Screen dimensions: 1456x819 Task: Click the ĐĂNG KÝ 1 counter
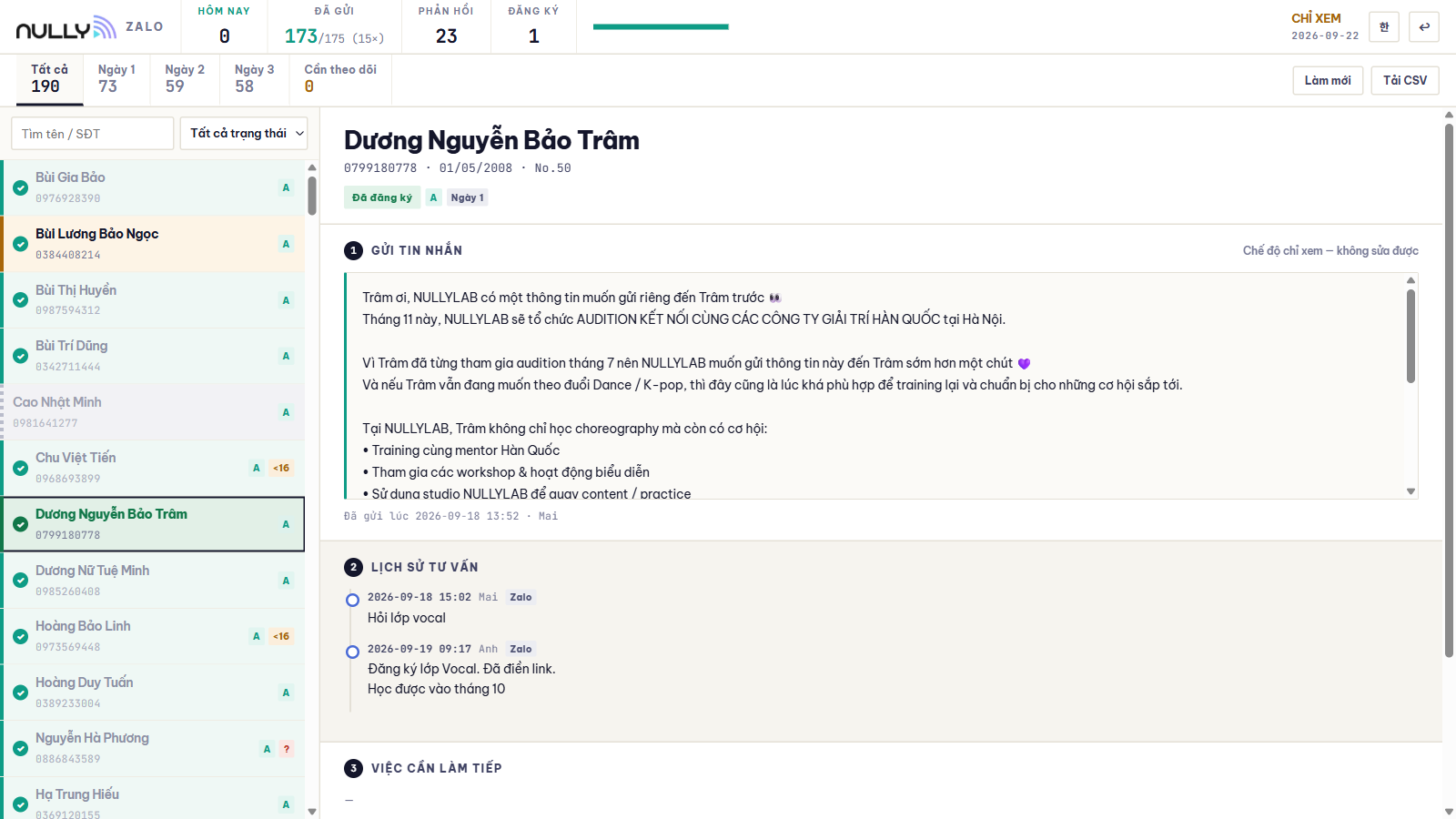(534, 26)
